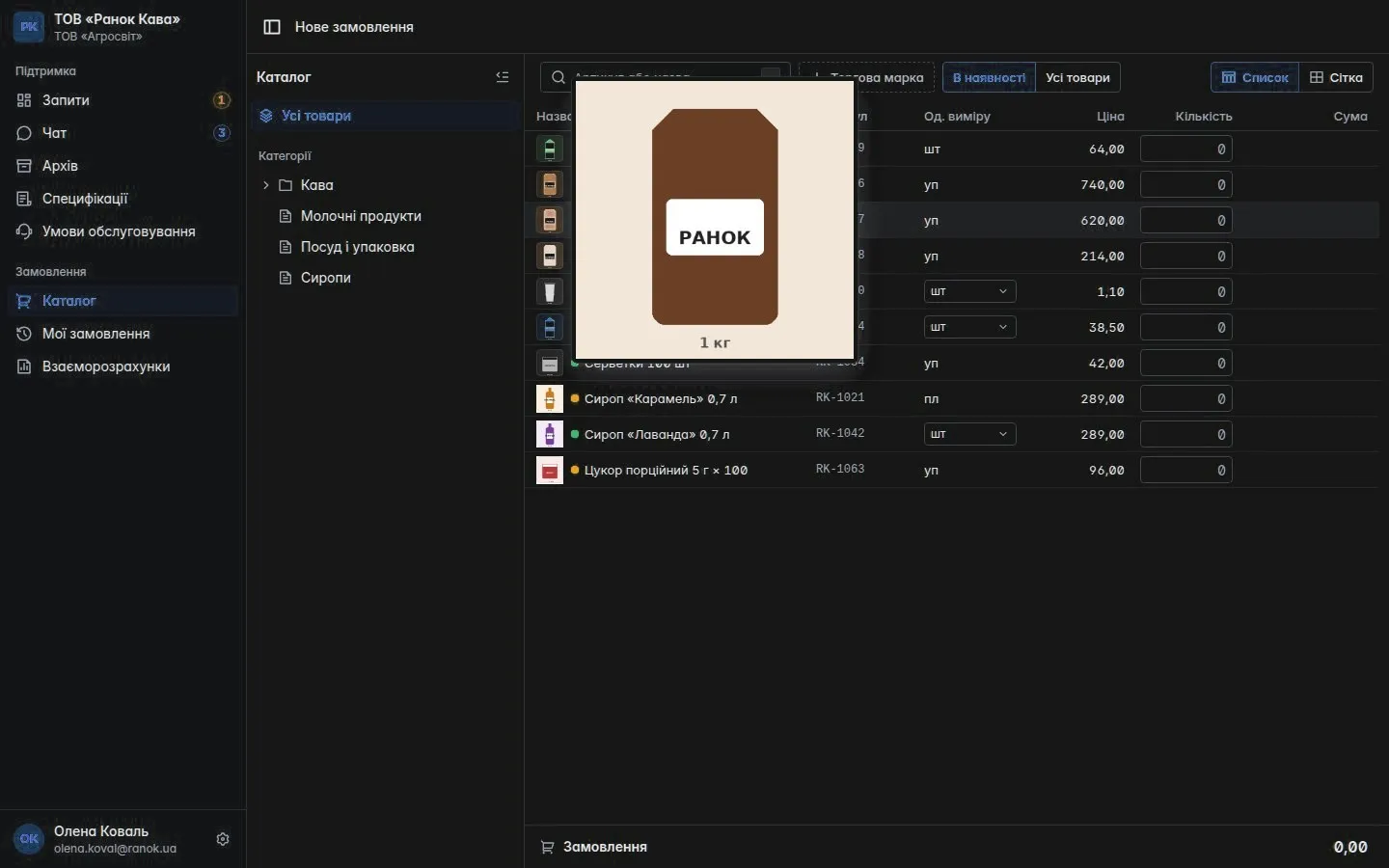This screenshot has width=1389, height=868.
Task: Click the magnifier icon in the search box
Action: click(x=558, y=77)
